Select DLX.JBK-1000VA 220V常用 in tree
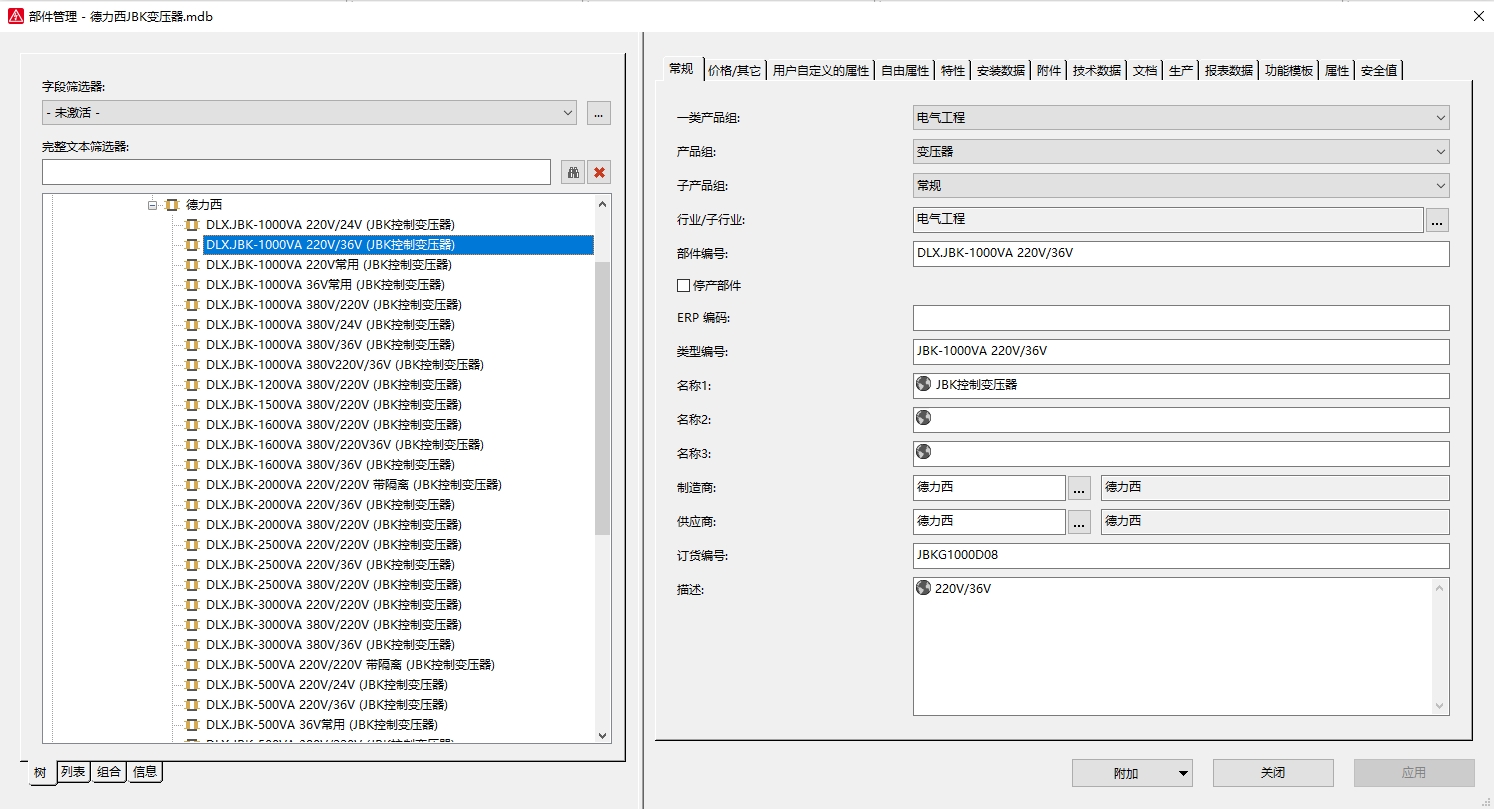The height and width of the screenshot is (809, 1494). (x=328, y=264)
